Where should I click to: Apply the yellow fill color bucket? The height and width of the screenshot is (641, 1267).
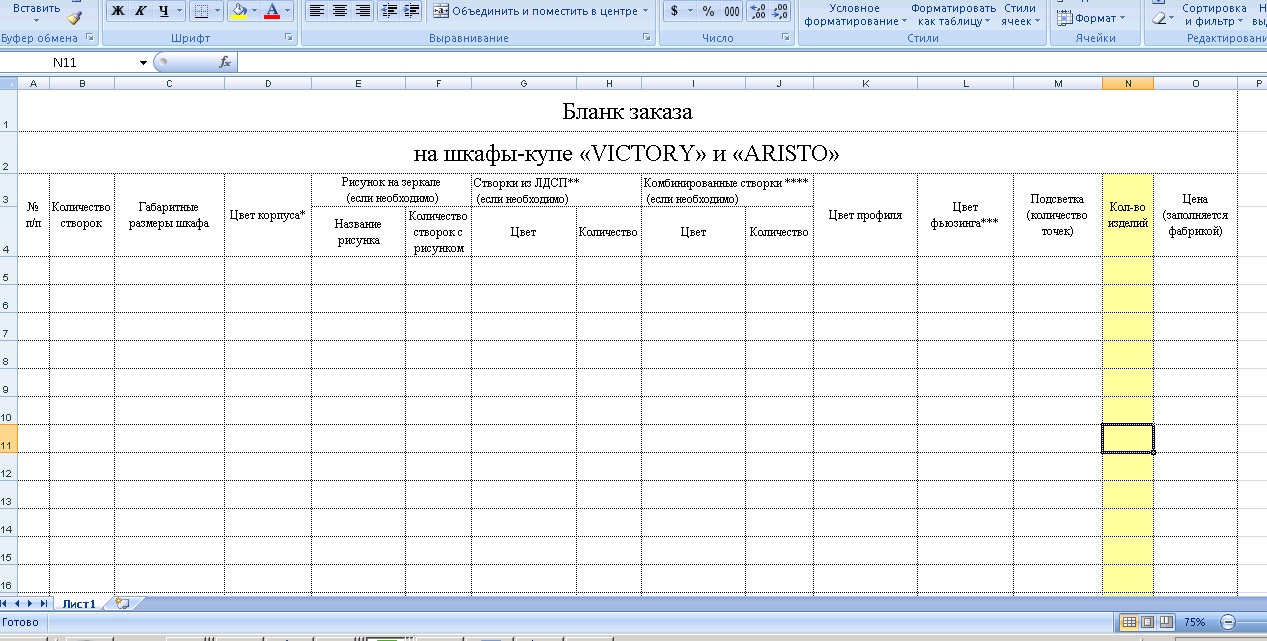[239, 11]
